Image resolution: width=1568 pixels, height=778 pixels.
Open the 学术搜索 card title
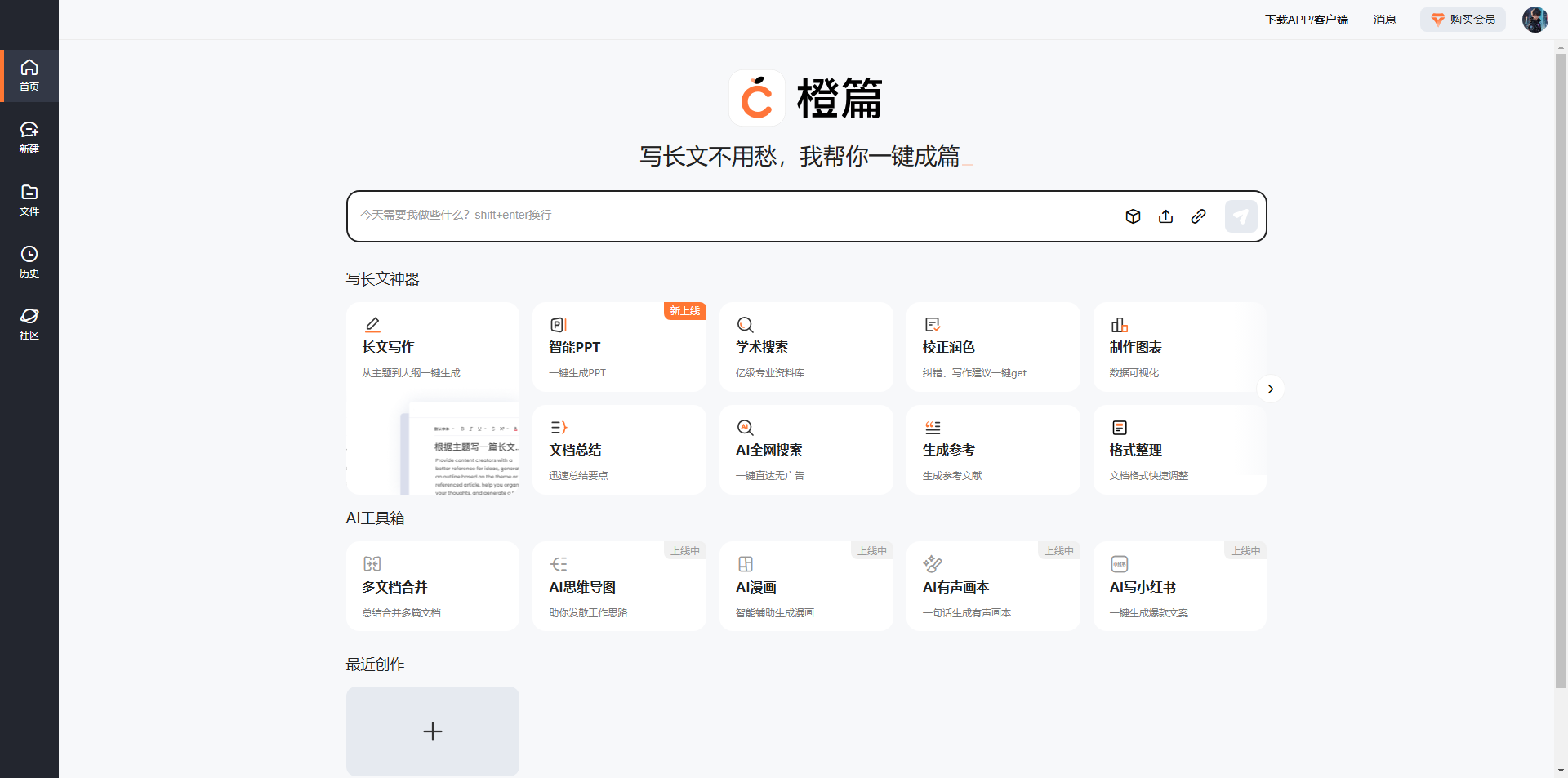pyautogui.click(x=762, y=347)
